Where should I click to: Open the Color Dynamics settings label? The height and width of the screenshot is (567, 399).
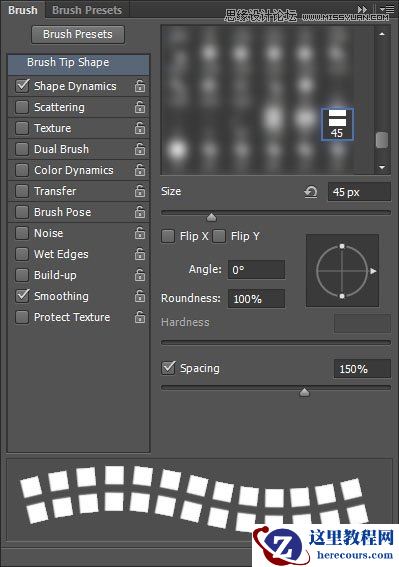[x=74, y=170]
